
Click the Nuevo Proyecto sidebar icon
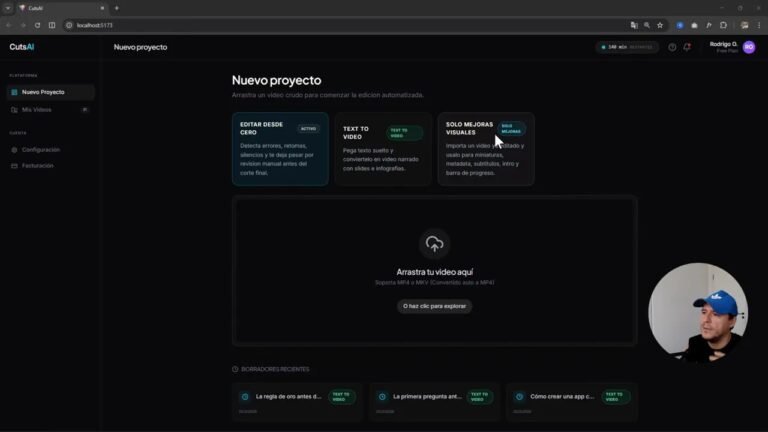pyautogui.click(x=14, y=92)
